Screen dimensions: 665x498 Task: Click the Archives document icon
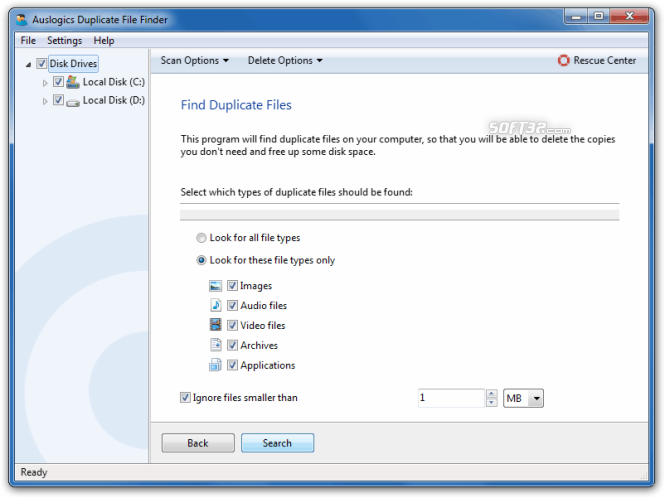tap(215, 345)
